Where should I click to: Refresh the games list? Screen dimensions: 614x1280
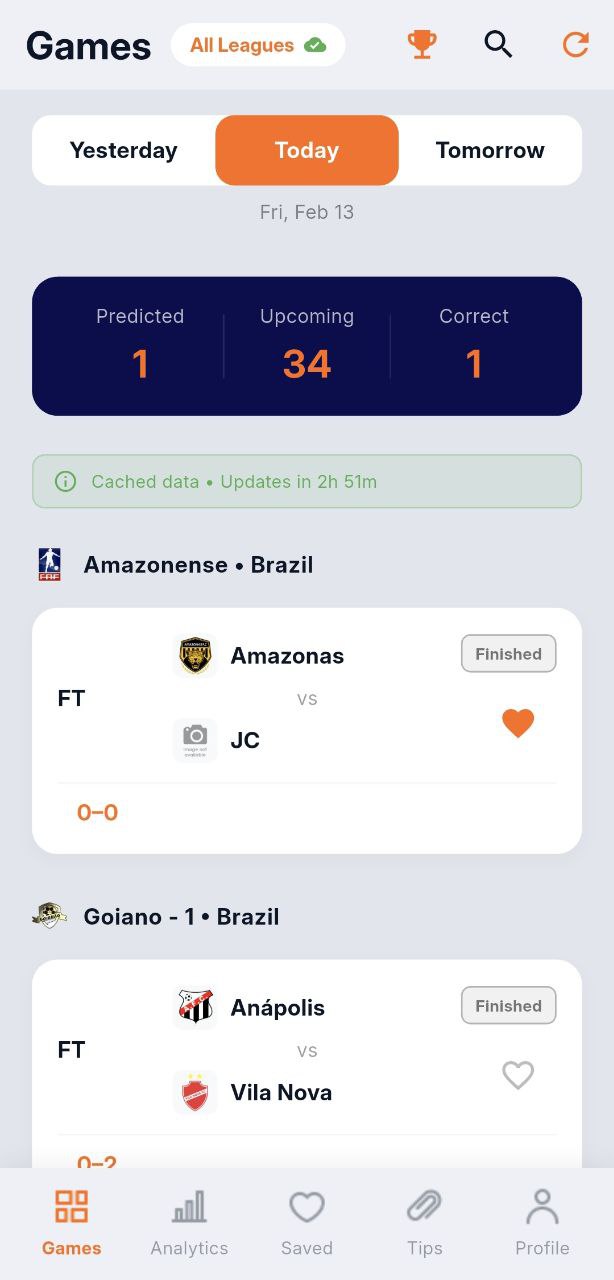click(575, 45)
